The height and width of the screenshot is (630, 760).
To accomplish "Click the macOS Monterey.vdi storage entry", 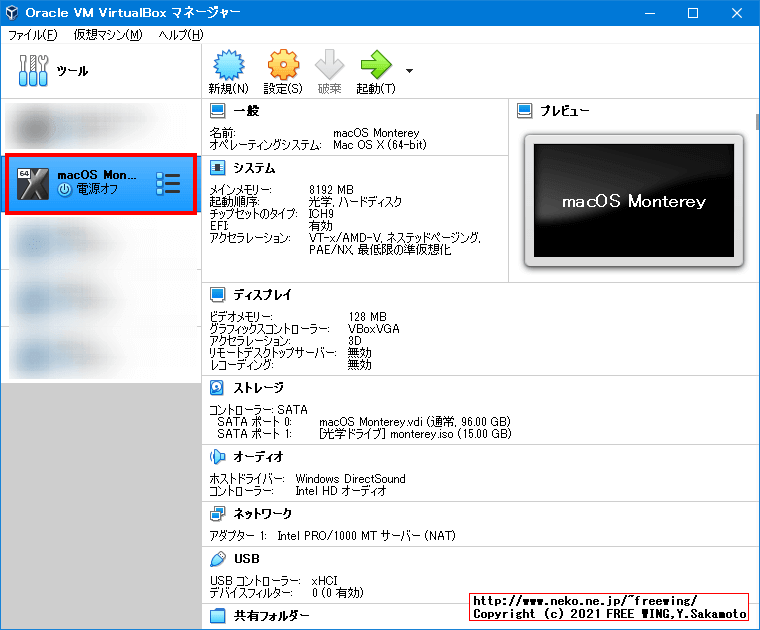I will 415,422.
